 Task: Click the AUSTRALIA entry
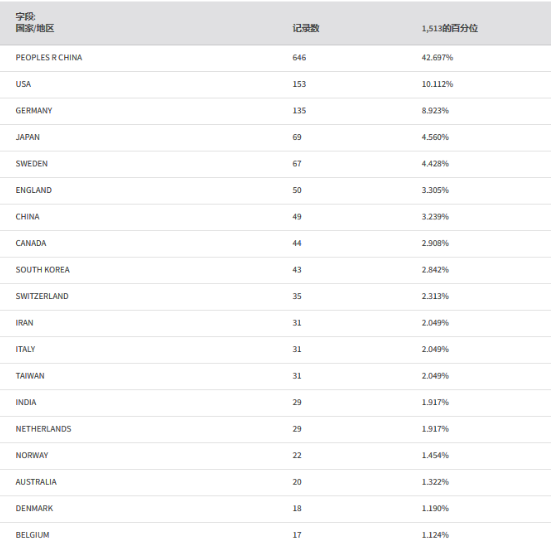36,482
